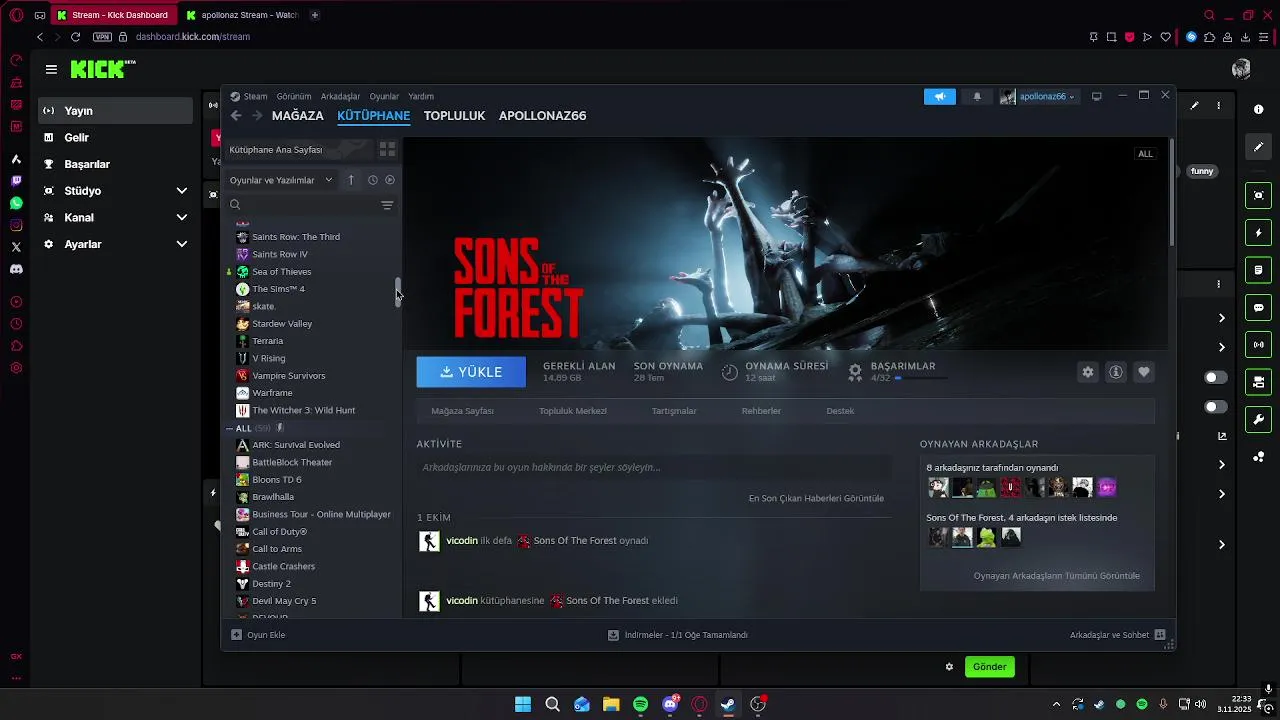Click the recent activity clock filter icon
This screenshot has width=1280, height=720.
coord(372,180)
